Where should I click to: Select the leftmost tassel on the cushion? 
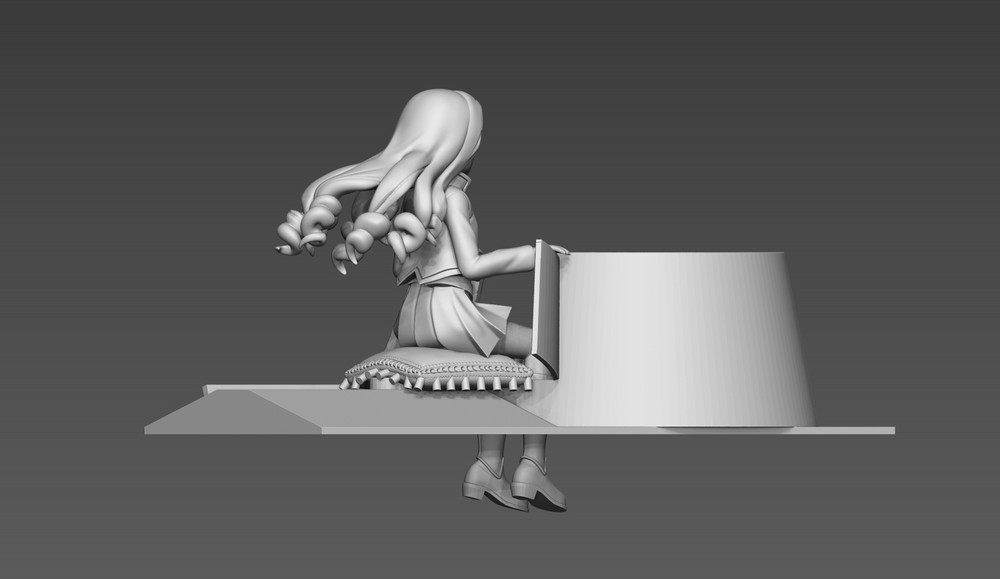click(350, 382)
